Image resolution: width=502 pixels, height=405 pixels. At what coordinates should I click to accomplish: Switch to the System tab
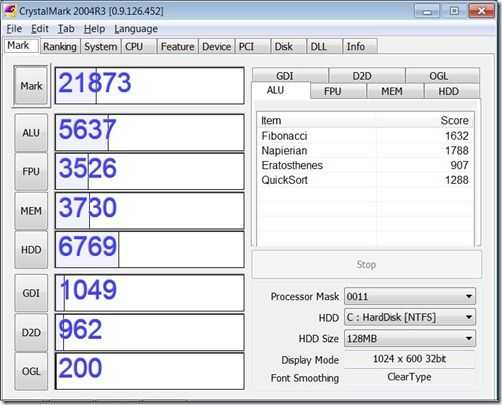tap(100, 46)
